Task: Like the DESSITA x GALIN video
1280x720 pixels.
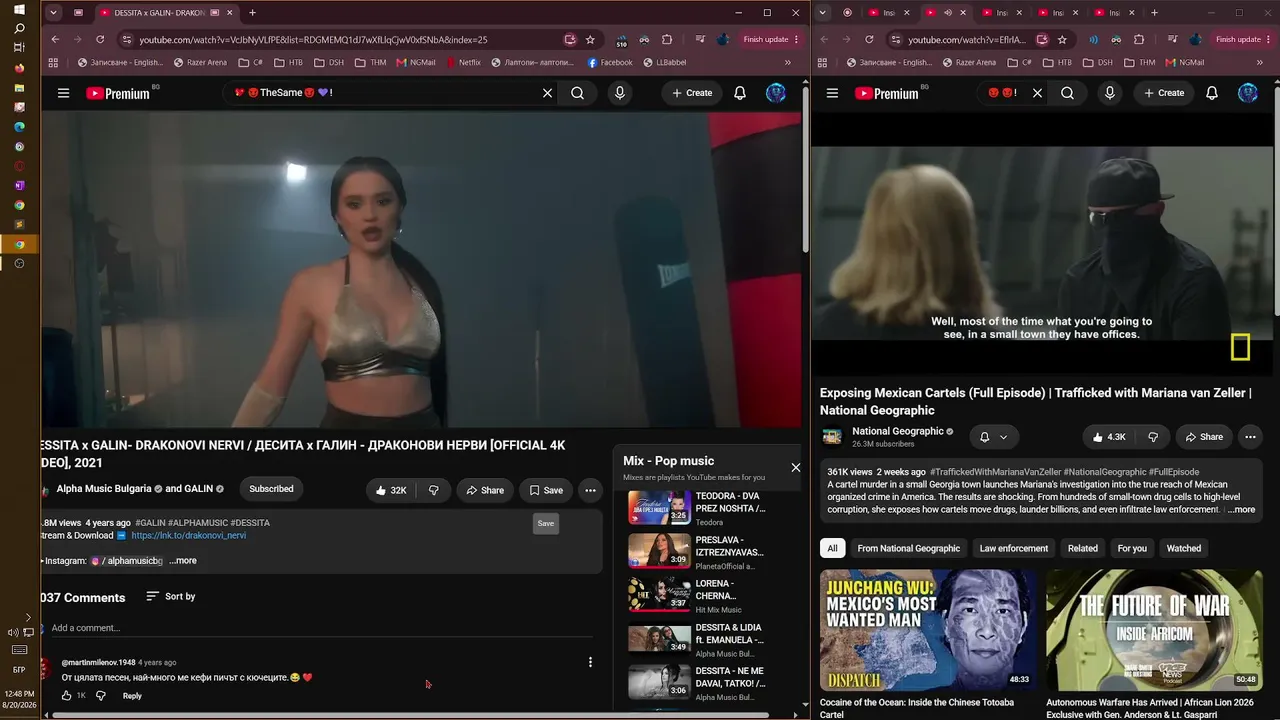Action: (391, 490)
